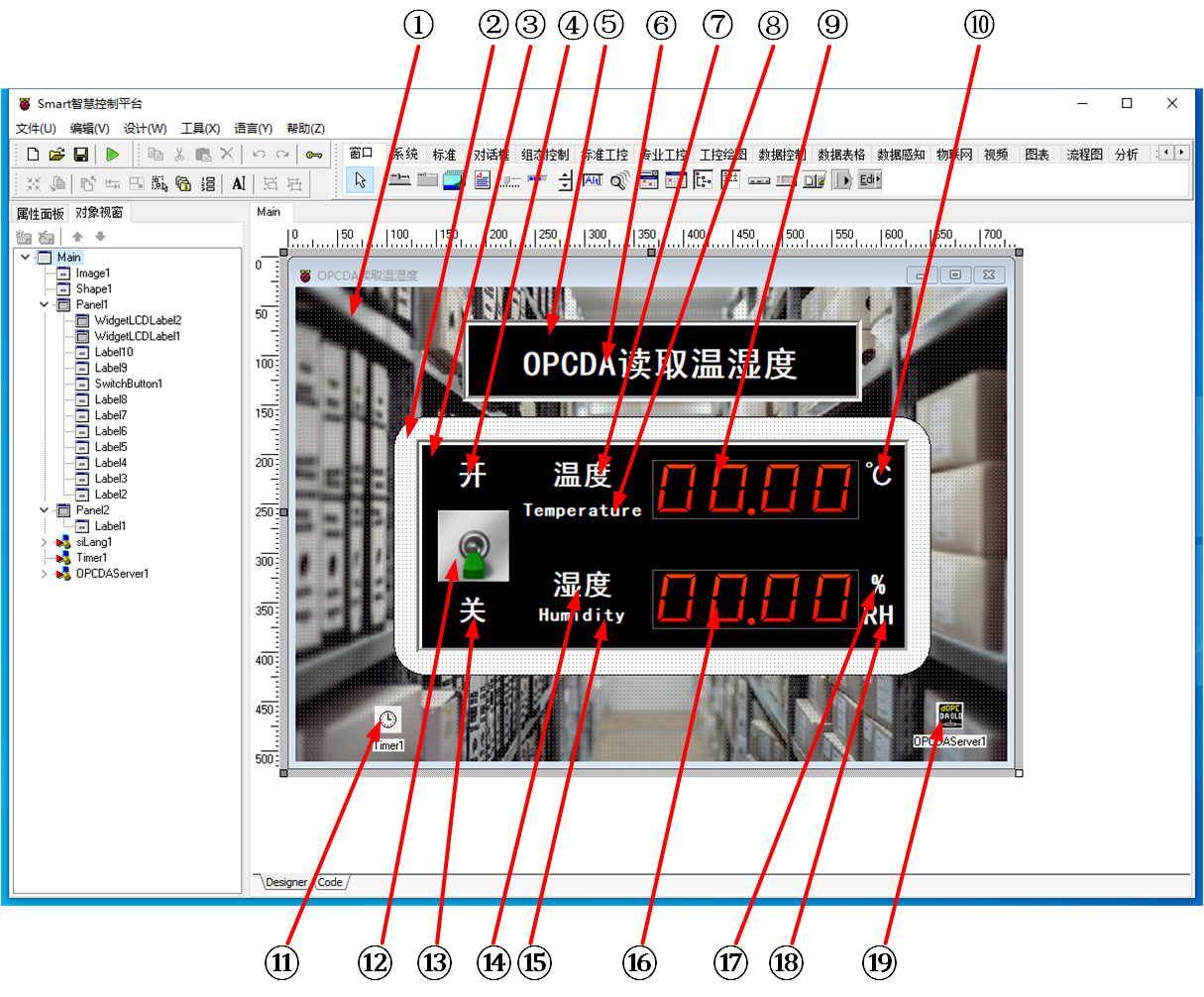Open the 语言(Y) menu

(254, 129)
